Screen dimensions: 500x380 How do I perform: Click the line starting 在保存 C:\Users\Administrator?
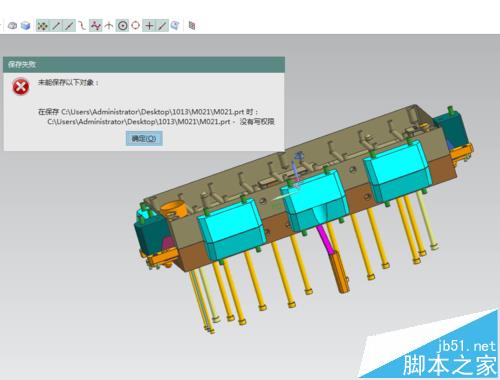click(148, 112)
